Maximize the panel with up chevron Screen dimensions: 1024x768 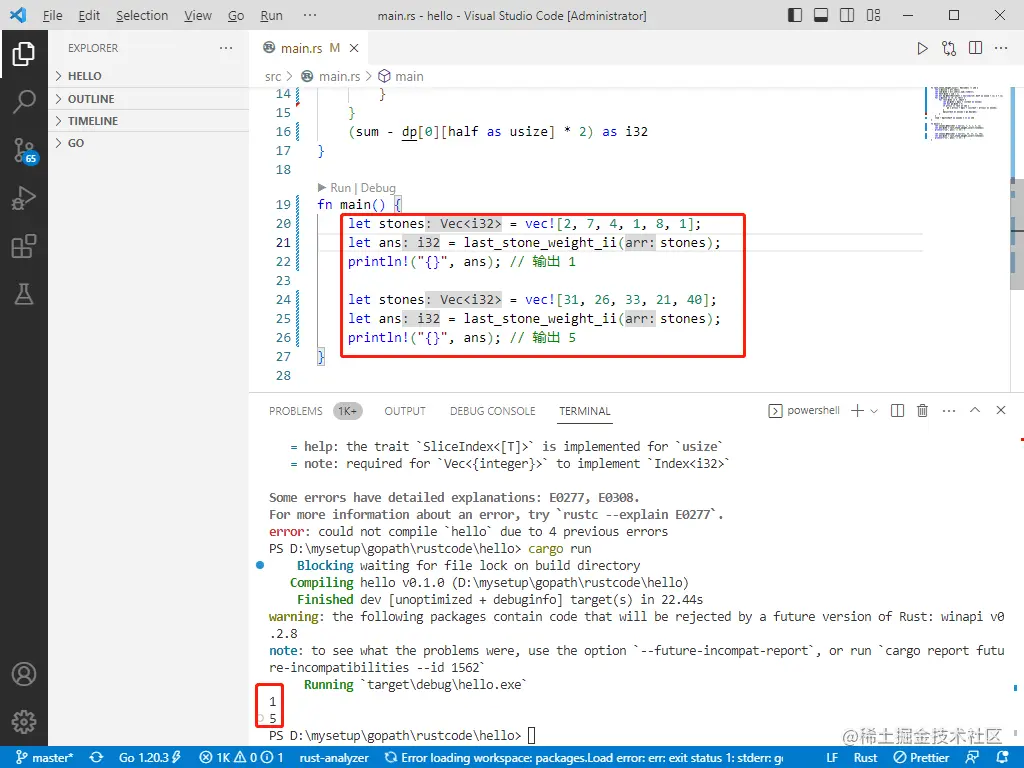point(975,410)
